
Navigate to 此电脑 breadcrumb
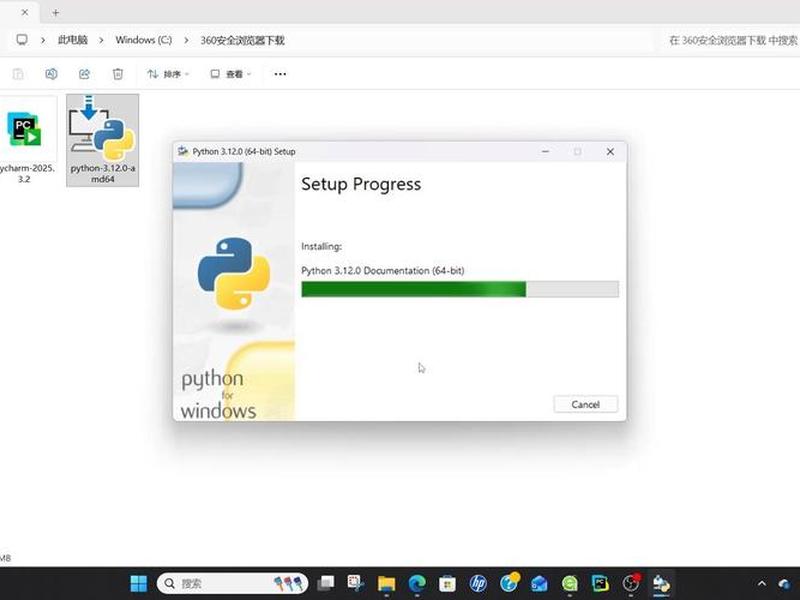[x=72, y=40]
